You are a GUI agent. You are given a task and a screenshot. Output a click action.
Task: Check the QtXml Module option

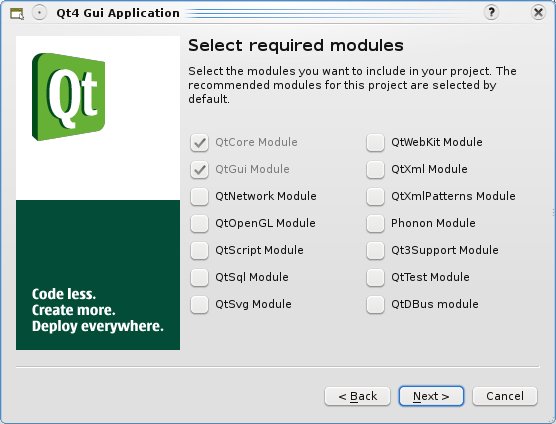tap(375, 169)
